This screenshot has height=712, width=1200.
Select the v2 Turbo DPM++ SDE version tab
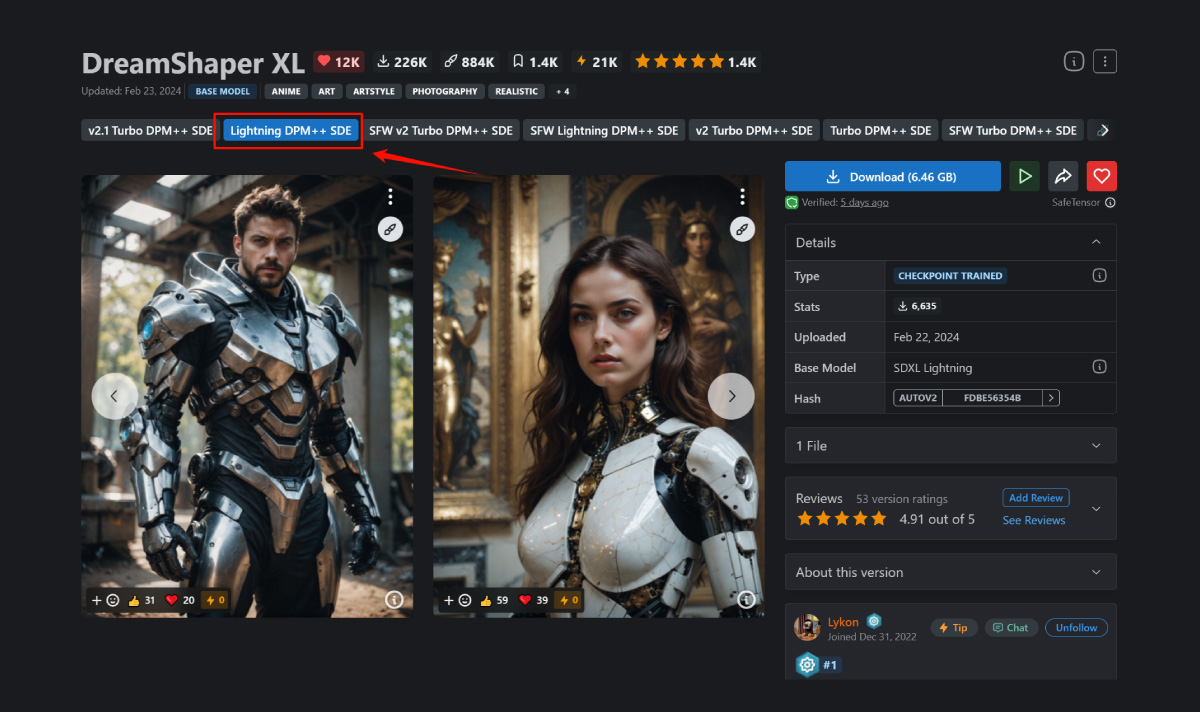(x=754, y=130)
